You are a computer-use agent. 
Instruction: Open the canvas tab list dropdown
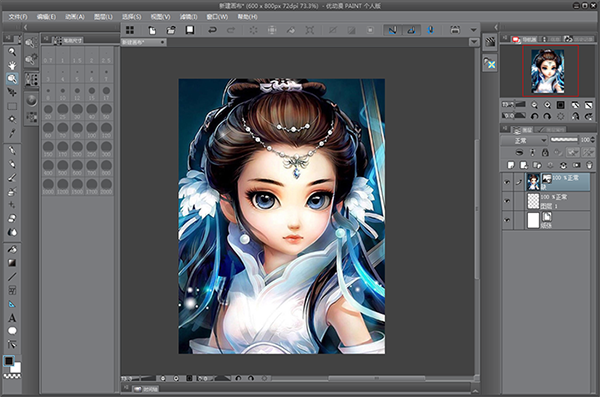(474, 42)
